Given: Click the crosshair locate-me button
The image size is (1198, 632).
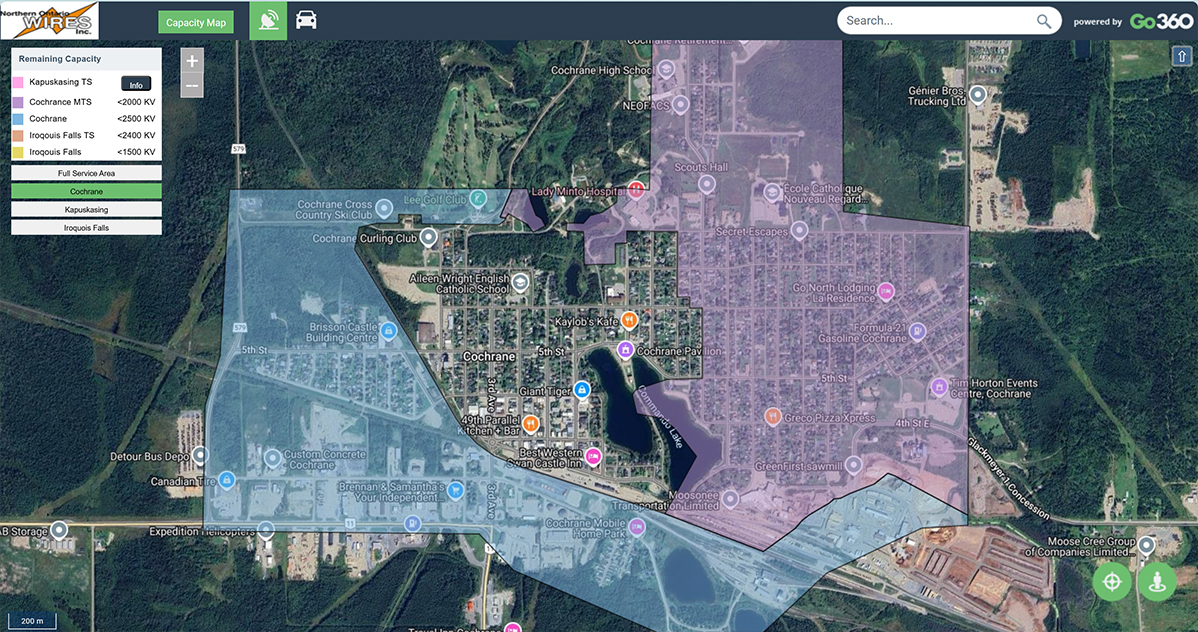Looking at the screenshot, I should point(1111,581).
